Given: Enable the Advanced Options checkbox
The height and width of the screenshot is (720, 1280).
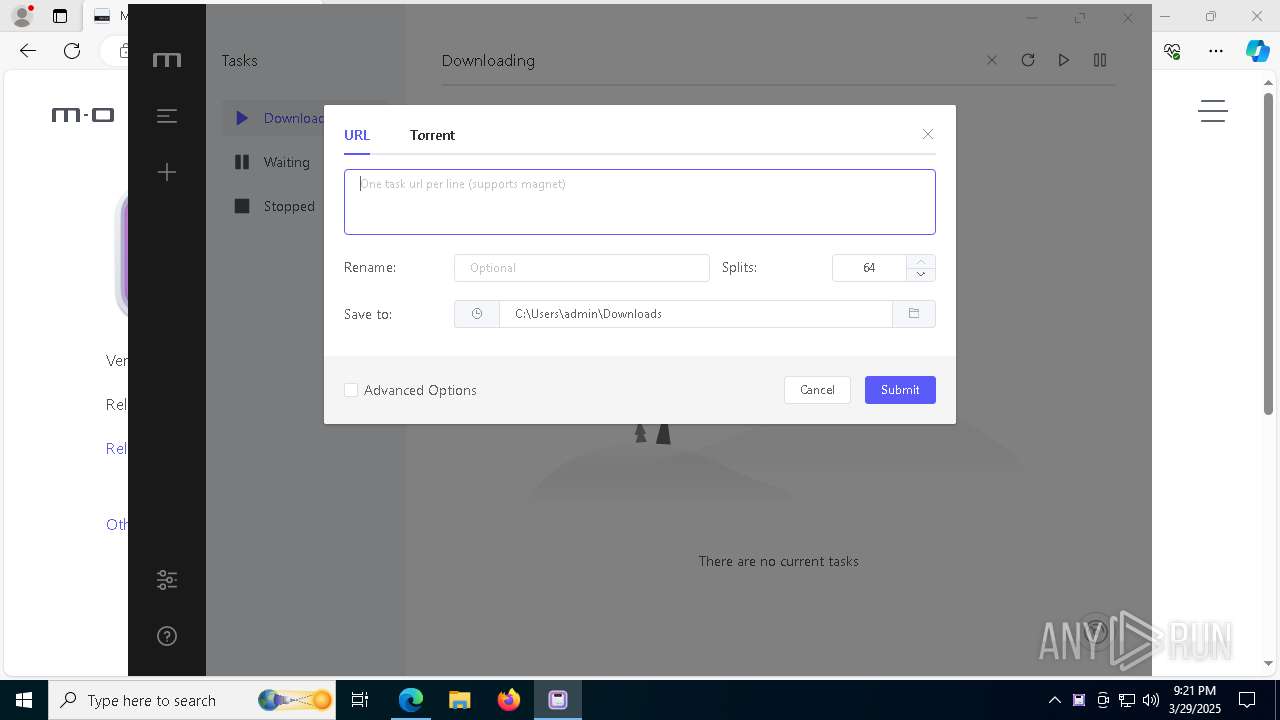Looking at the screenshot, I should pyautogui.click(x=351, y=390).
